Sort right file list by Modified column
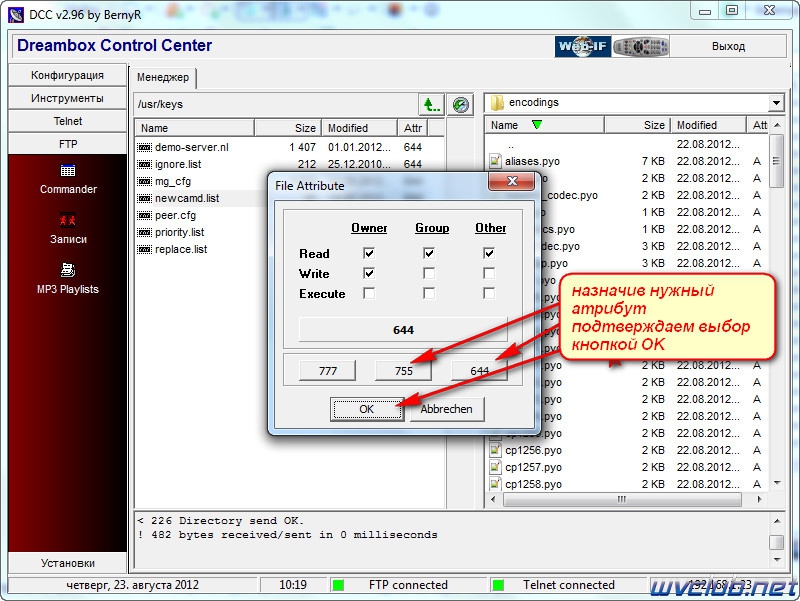This screenshot has height=601, width=800. [708, 126]
